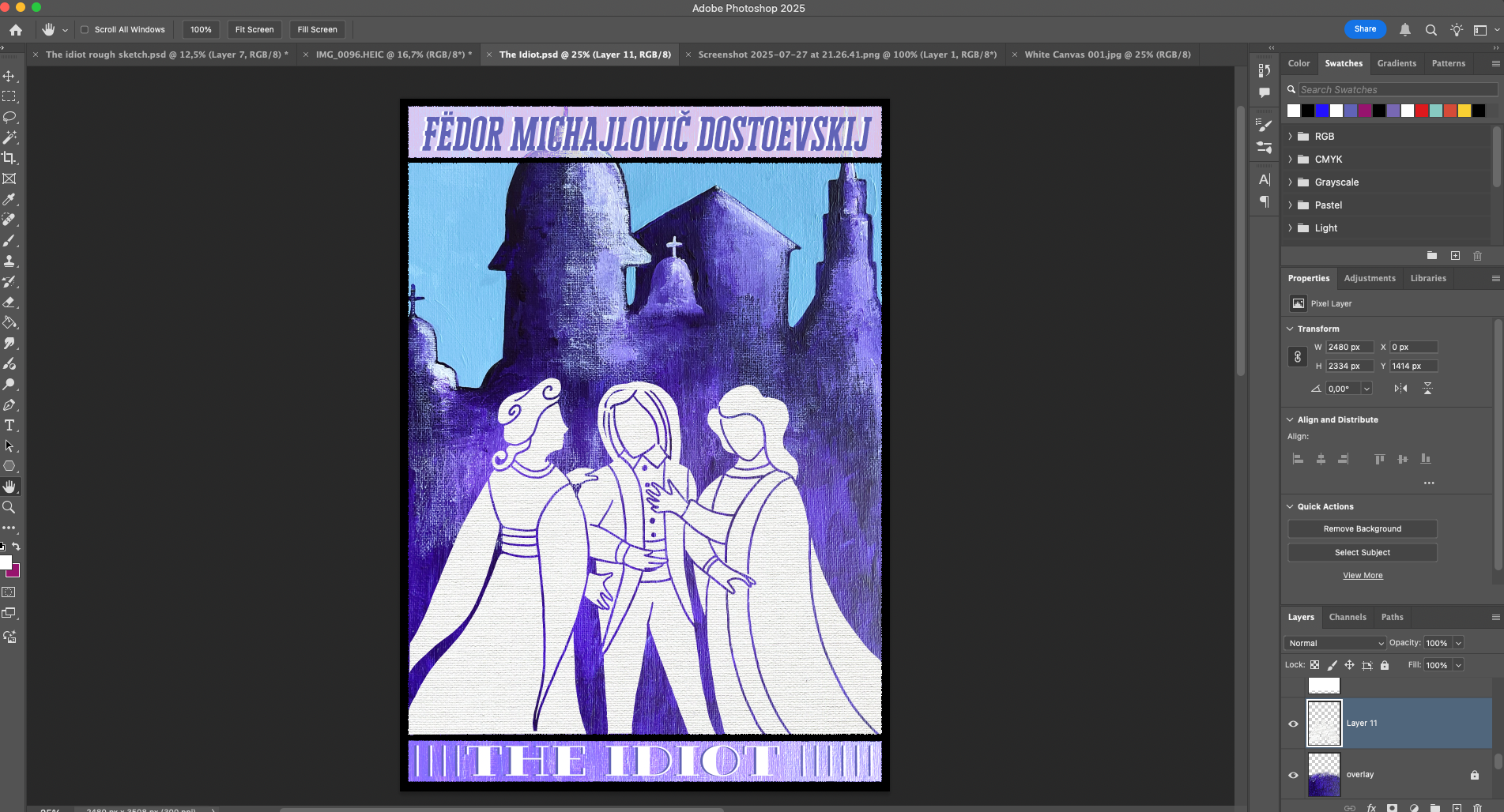The image size is (1504, 812).
Task: Hide the overlay layer
Action: point(1294,775)
